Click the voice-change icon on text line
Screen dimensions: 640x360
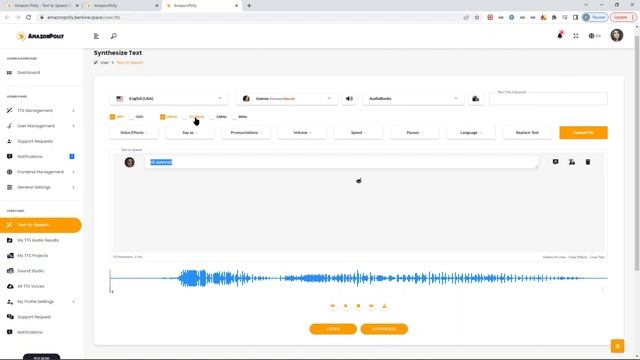(572, 162)
